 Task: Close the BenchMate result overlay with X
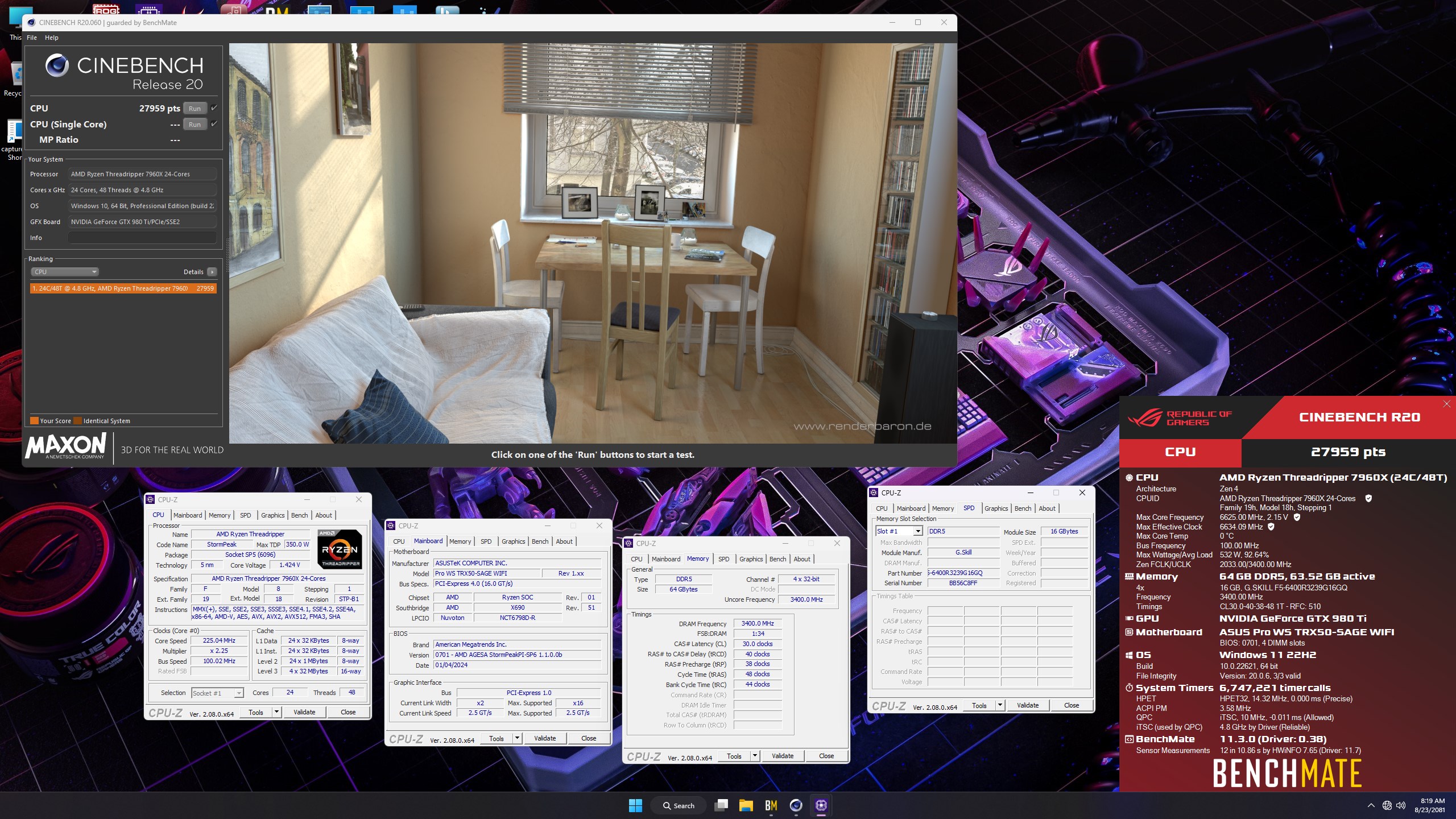click(x=1446, y=404)
